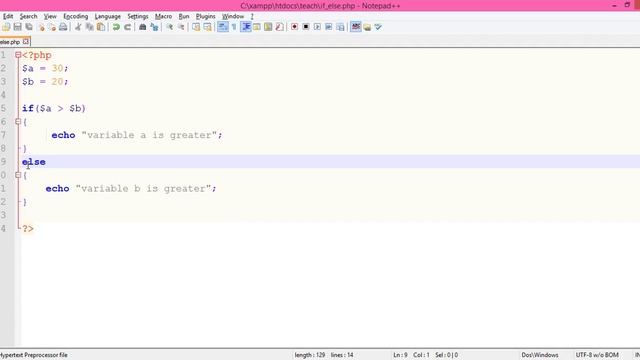Open the Plugins menu

tap(206, 16)
